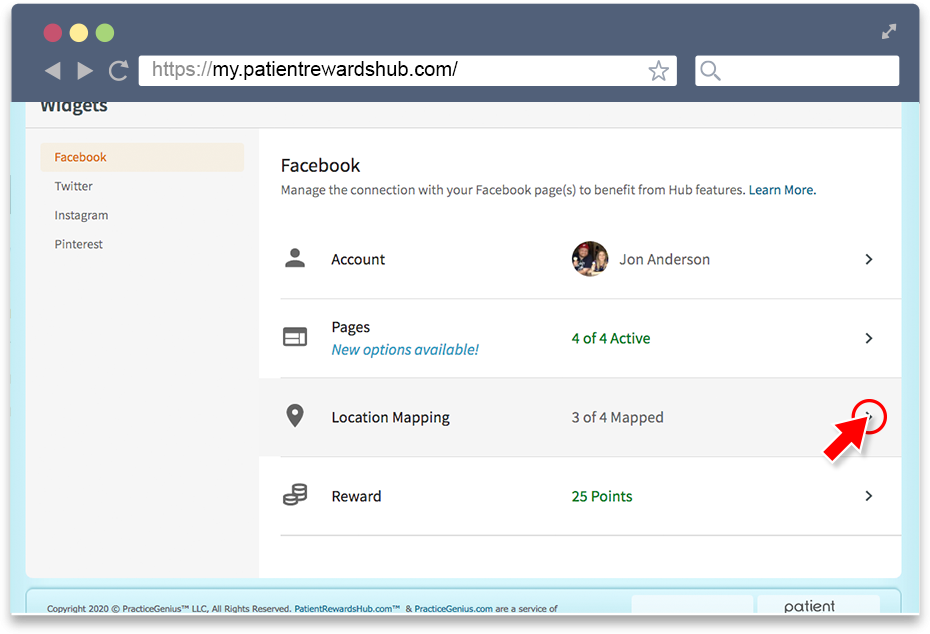Expand the Pages row chevron
This screenshot has height=634, width=930.
click(869, 338)
